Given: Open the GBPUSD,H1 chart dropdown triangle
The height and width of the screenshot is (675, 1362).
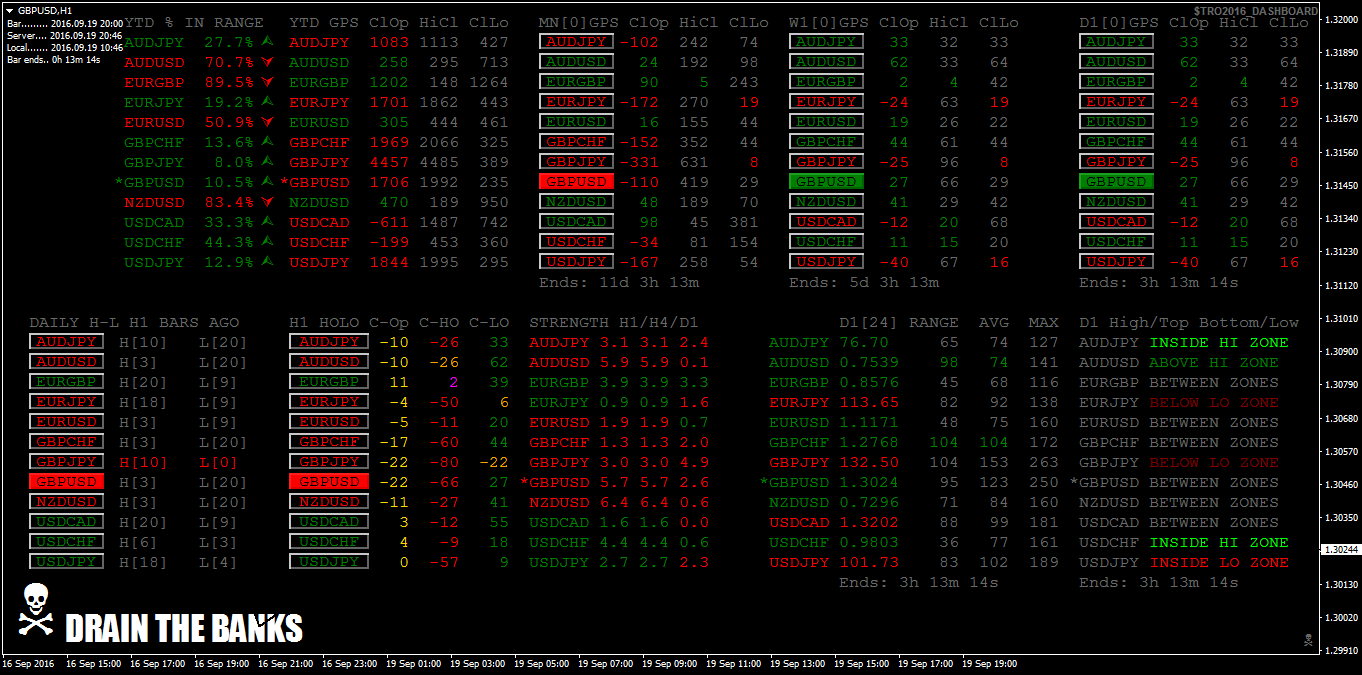Looking at the screenshot, I should (x=9, y=9).
